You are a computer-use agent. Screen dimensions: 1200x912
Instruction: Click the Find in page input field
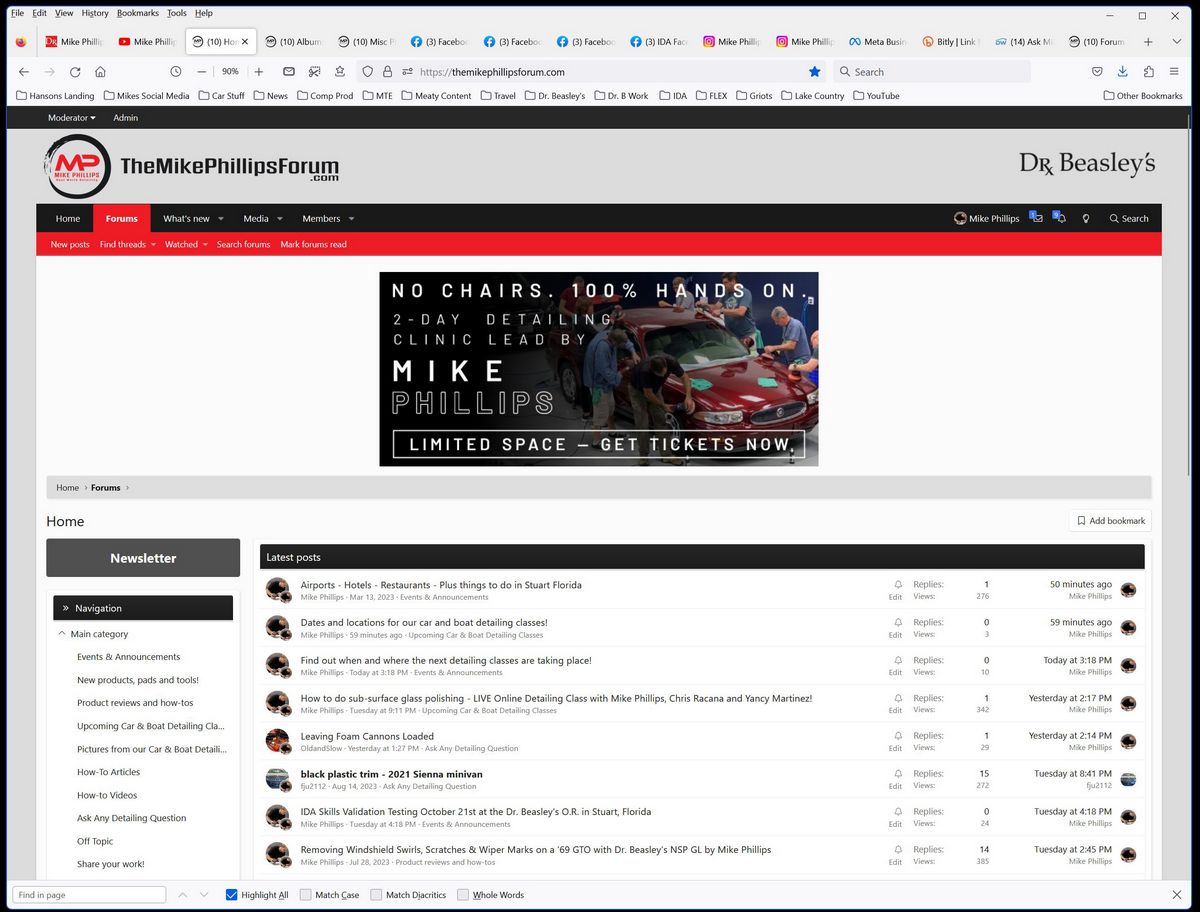point(89,895)
